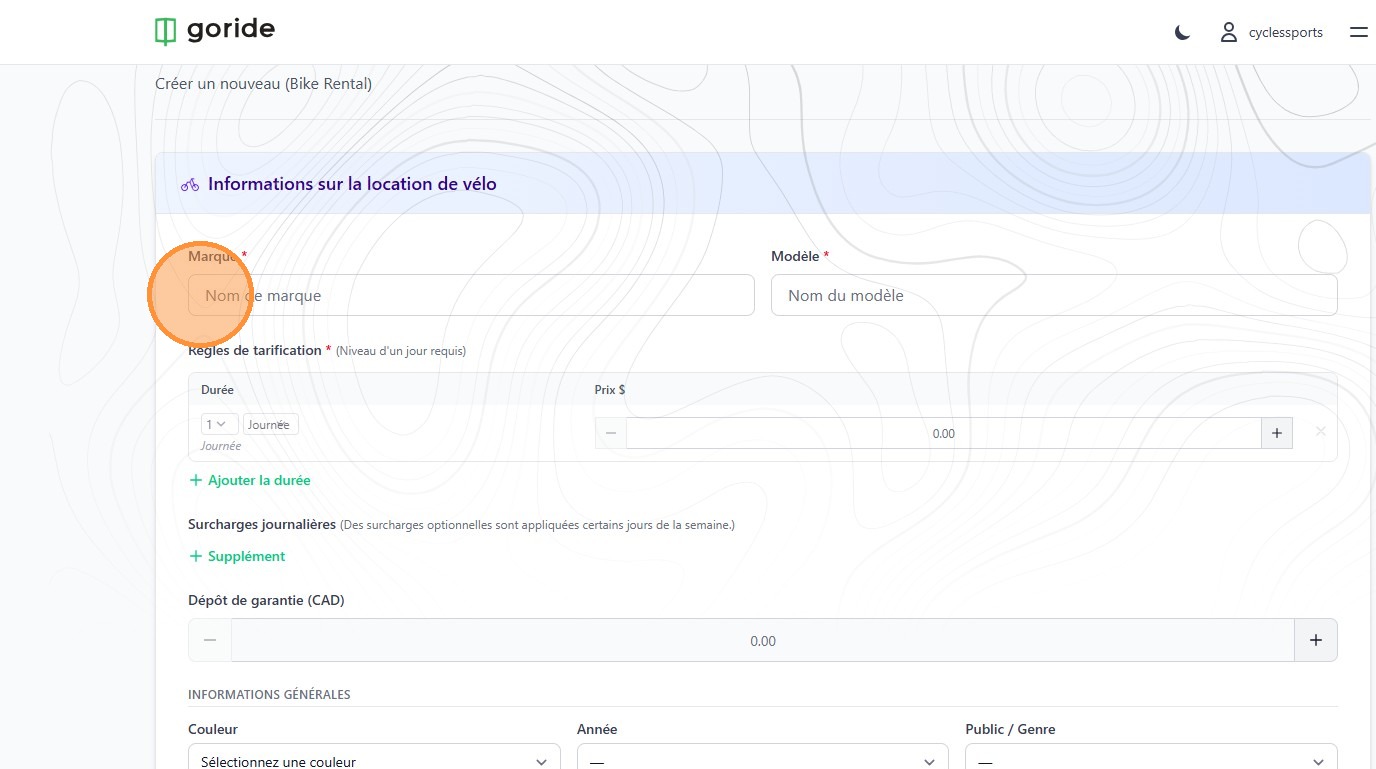Increase the Dépôt de garantie amount
Image resolution: width=1376 pixels, height=769 pixels.
[1315, 640]
